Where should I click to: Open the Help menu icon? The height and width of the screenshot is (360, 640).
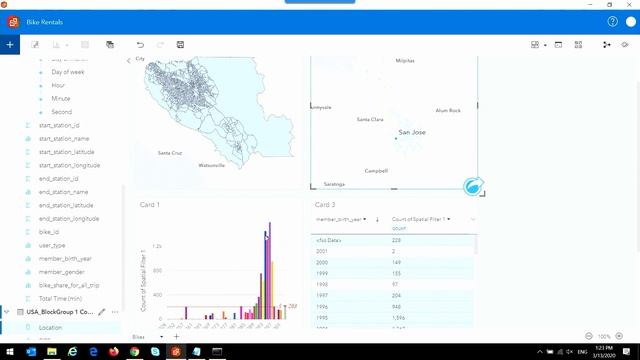(x=612, y=22)
